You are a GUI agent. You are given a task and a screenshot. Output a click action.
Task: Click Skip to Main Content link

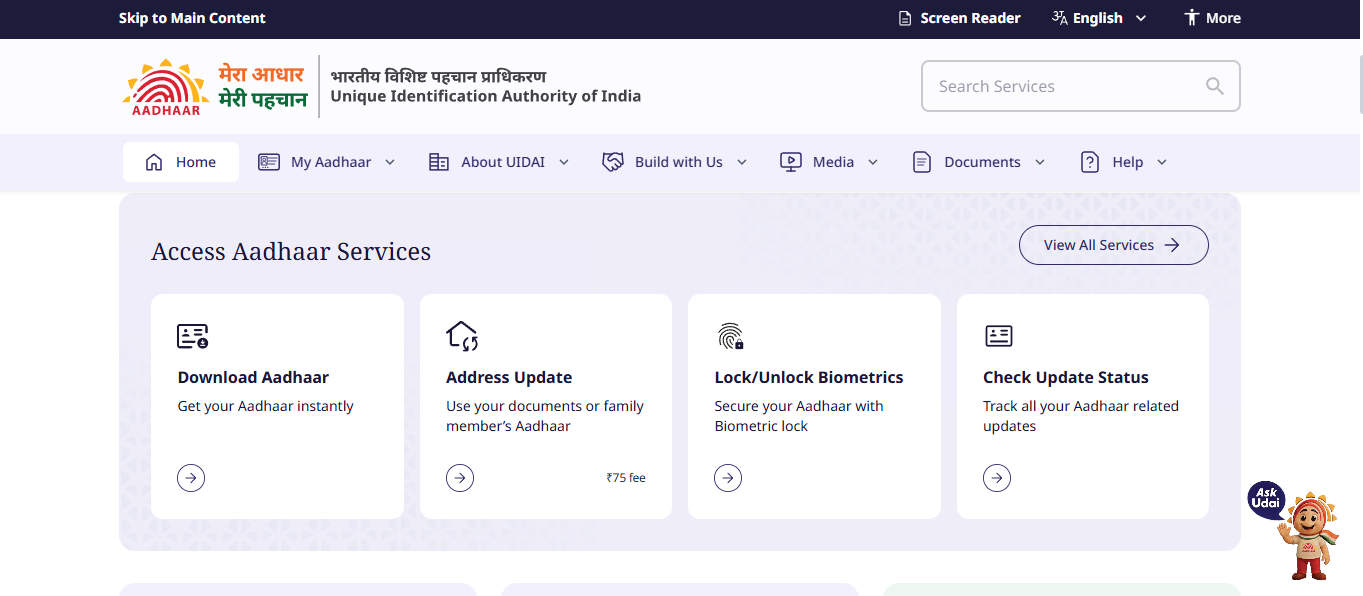[192, 18]
